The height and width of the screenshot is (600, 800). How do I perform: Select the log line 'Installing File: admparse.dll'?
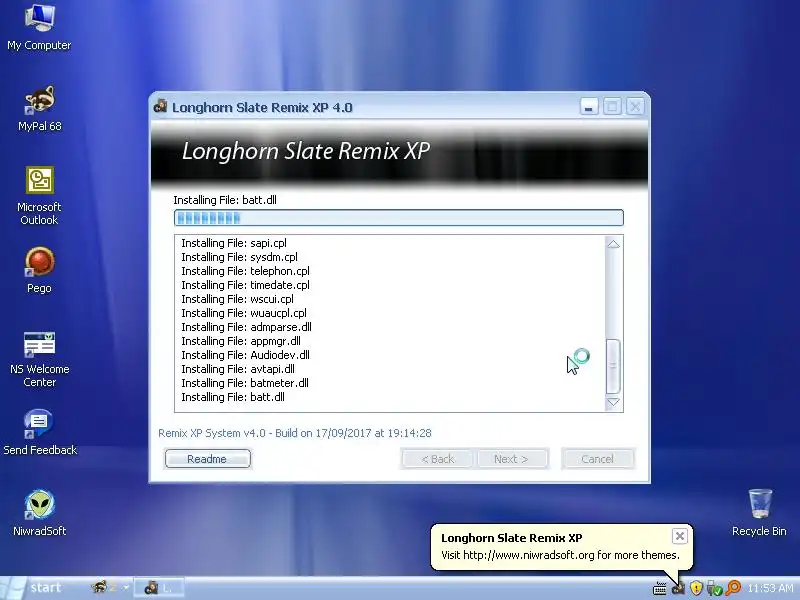(x=246, y=327)
